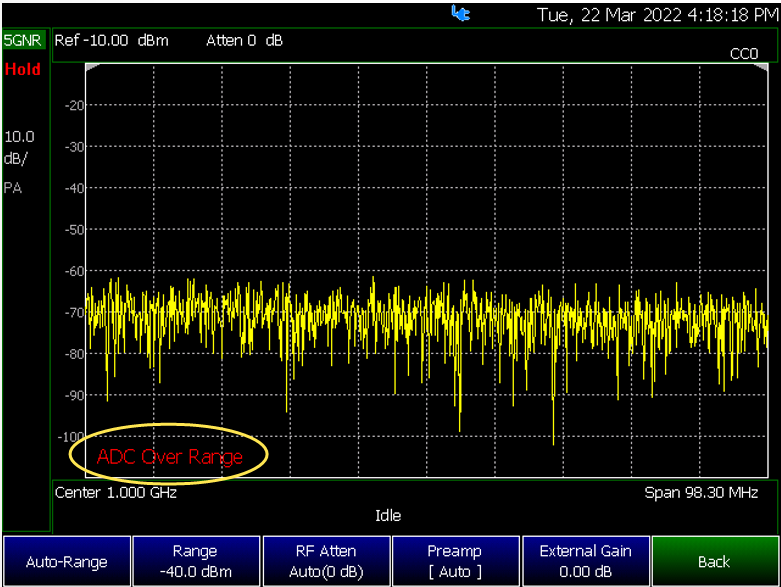Select the Center 1.000 GHz readout
The height and width of the screenshot is (587, 781).
(x=116, y=492)
